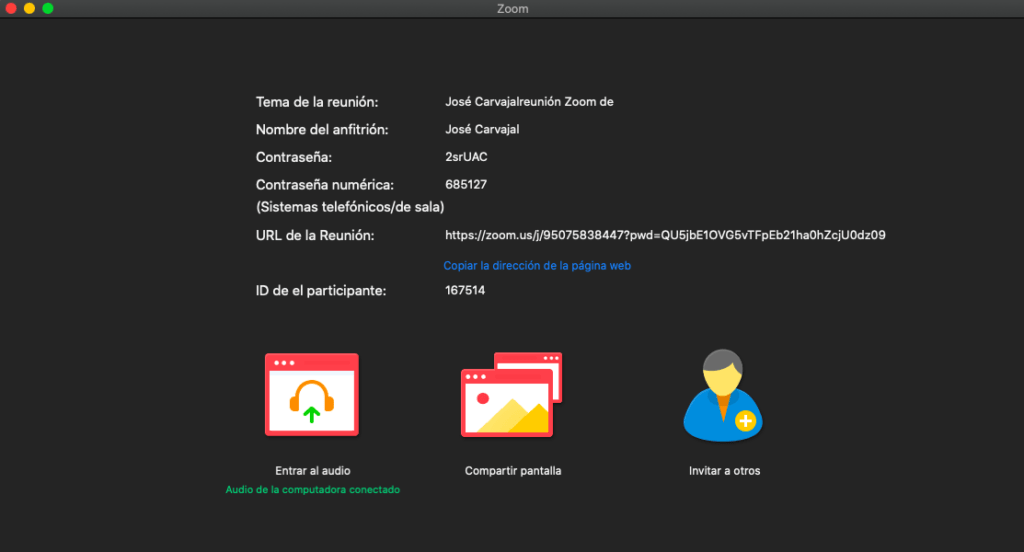Click the headphone join audio icon
The image size is (1024, 552).
pos(311,394)
